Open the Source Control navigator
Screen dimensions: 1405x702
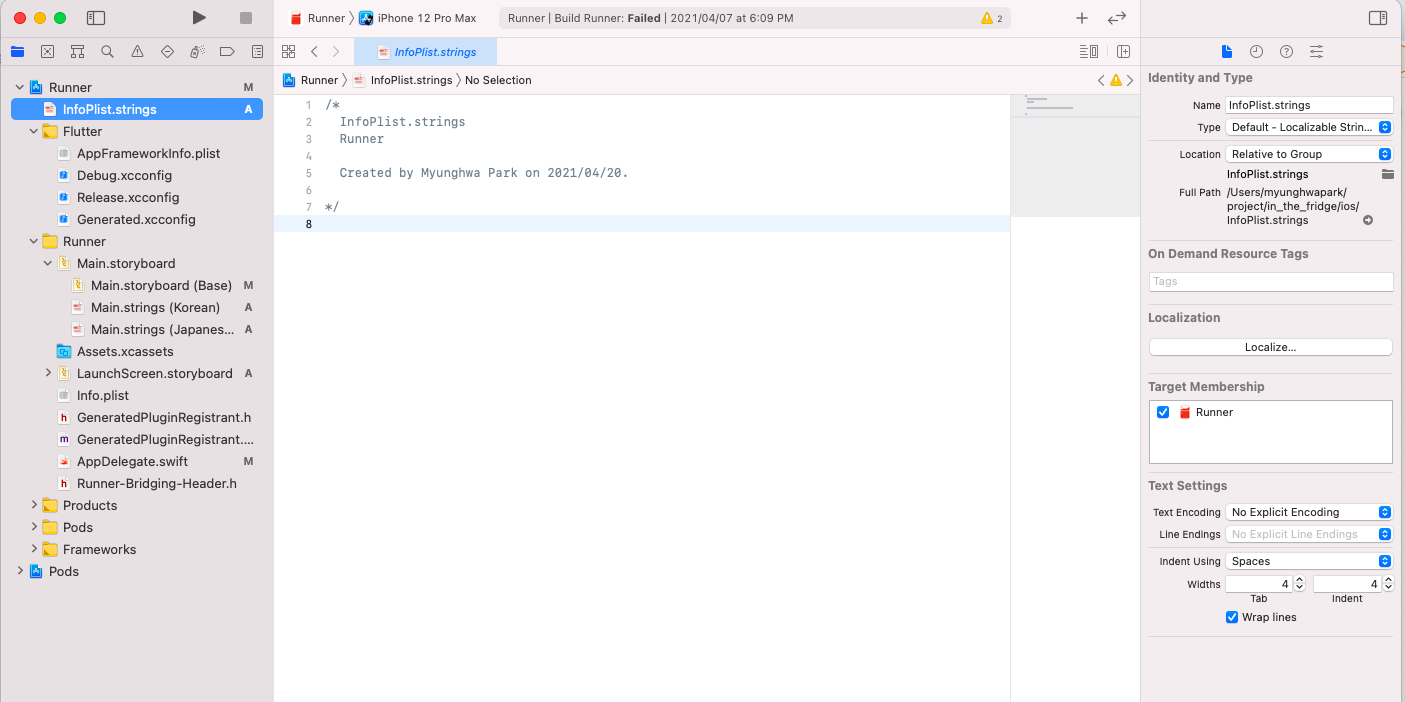click(x=47, y=51)
